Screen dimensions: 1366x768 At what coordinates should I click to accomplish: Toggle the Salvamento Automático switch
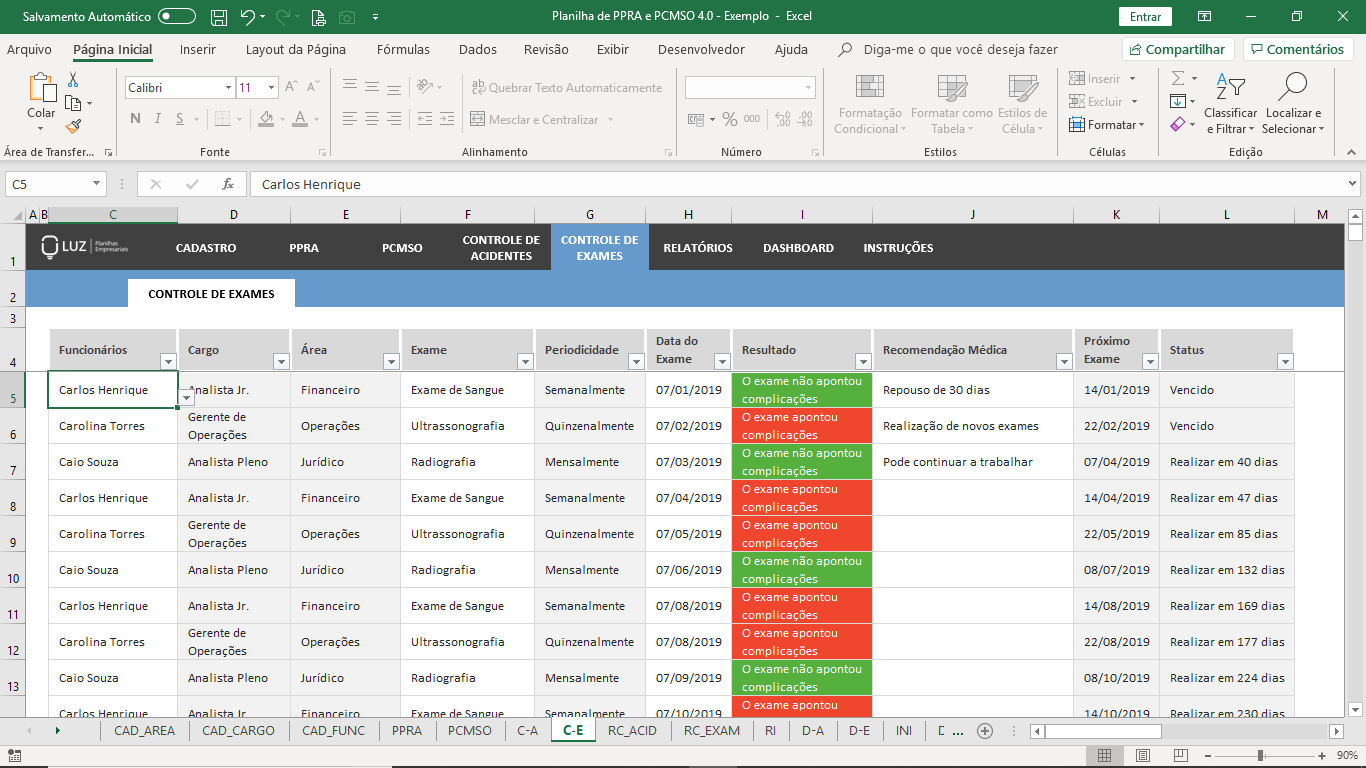coord(177,17)
